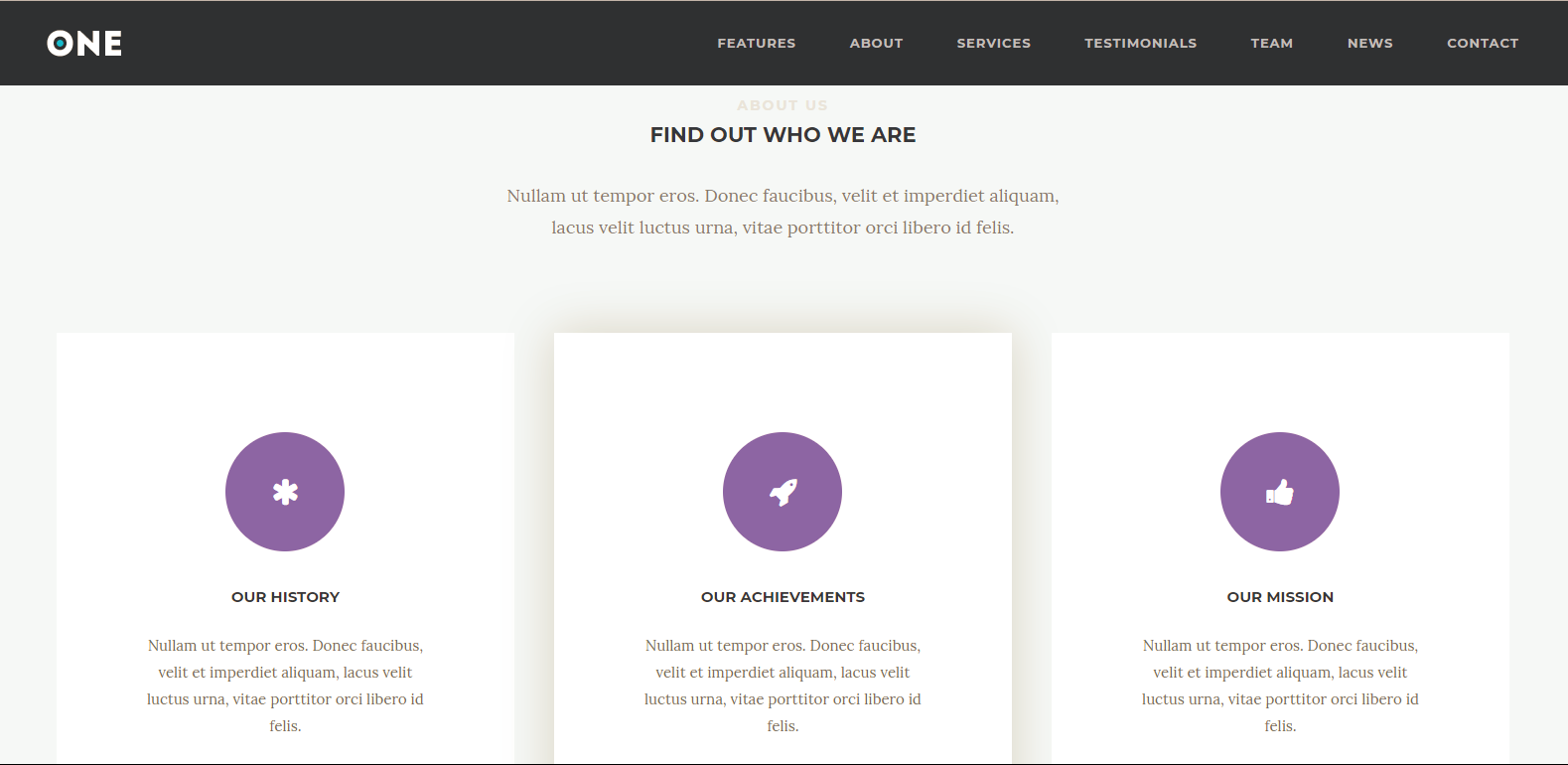Click the faded About Us subtitle
Viewport: 1568px width, 765px height.
(x=783, y=105)
